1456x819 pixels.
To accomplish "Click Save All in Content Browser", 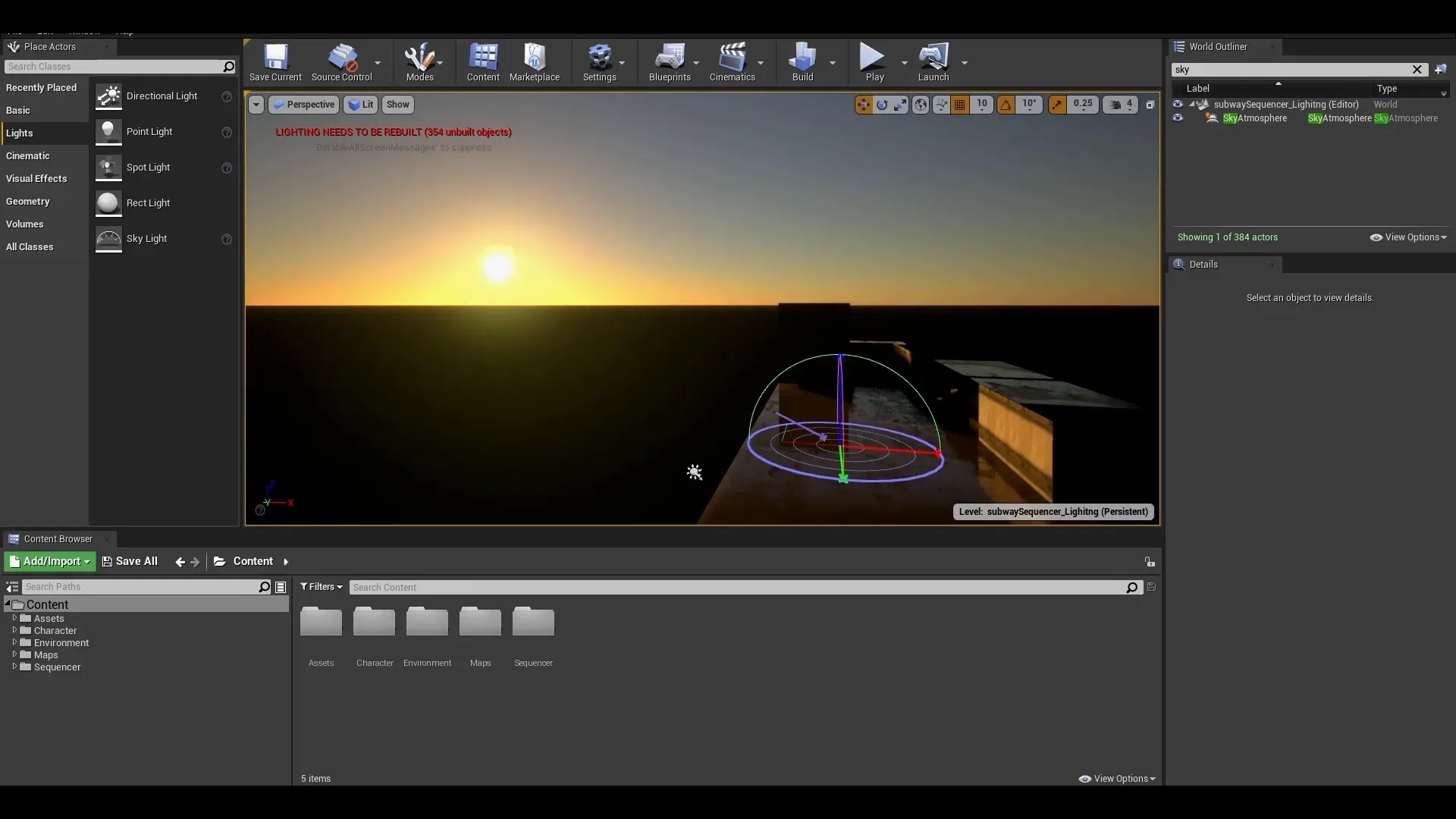I will pos(130,561).
